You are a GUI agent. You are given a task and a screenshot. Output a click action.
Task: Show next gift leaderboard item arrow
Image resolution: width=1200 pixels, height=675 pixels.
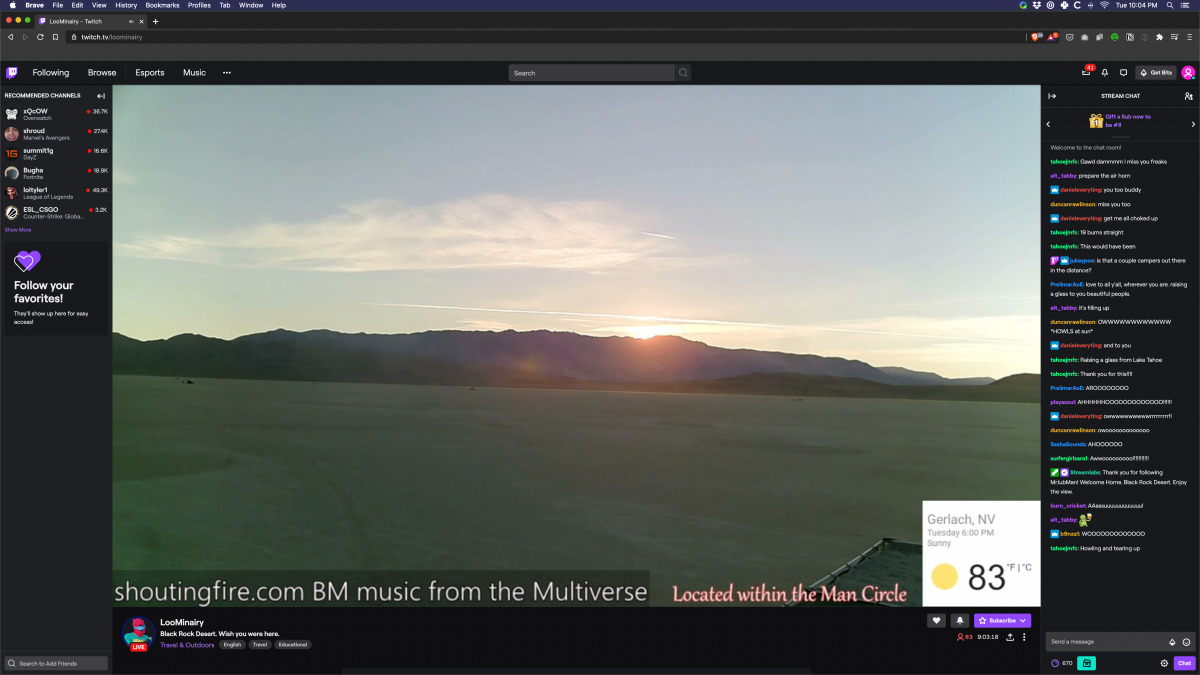coord(1193,124)
